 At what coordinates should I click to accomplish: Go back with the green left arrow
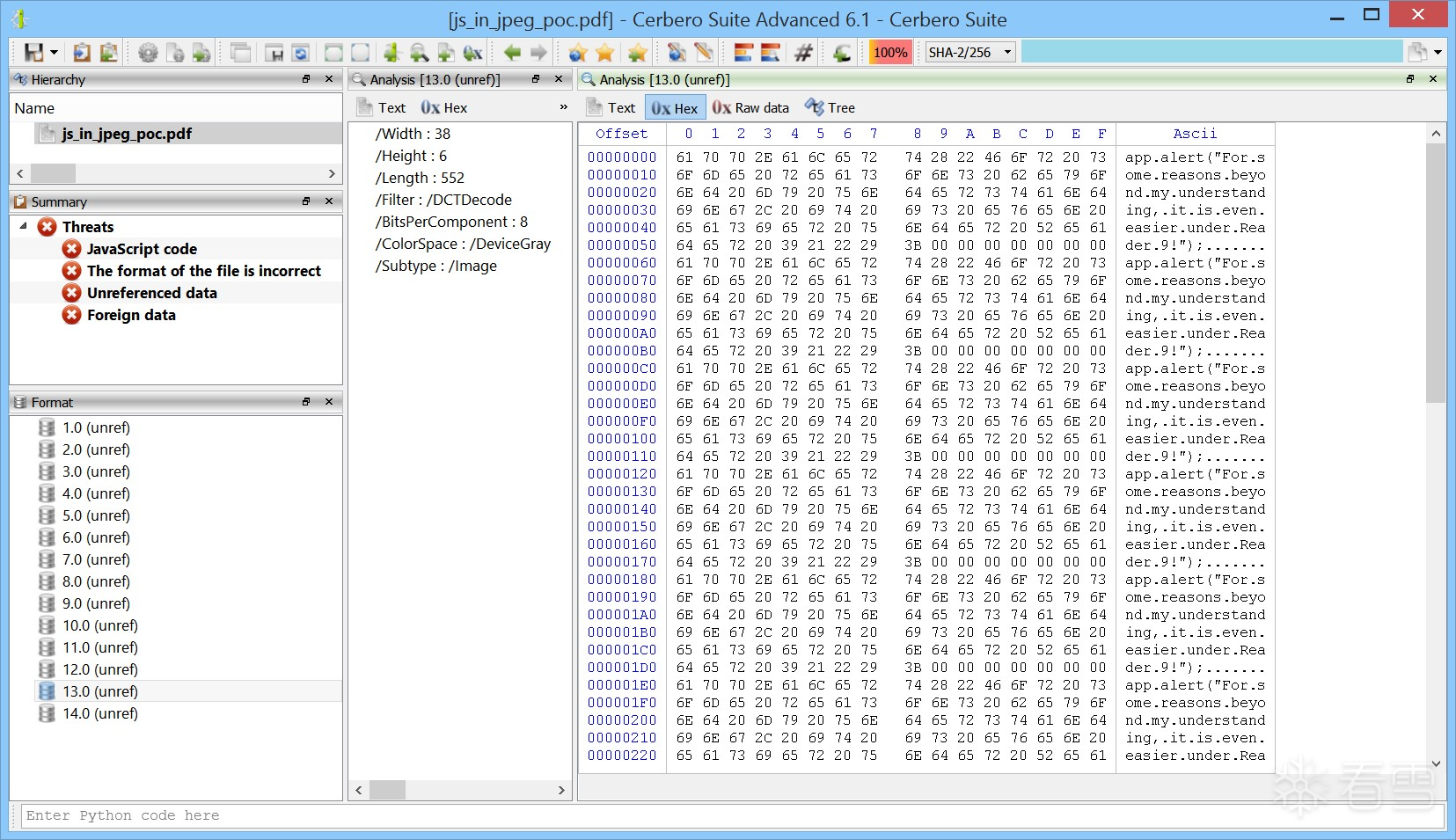coord(512,53)
